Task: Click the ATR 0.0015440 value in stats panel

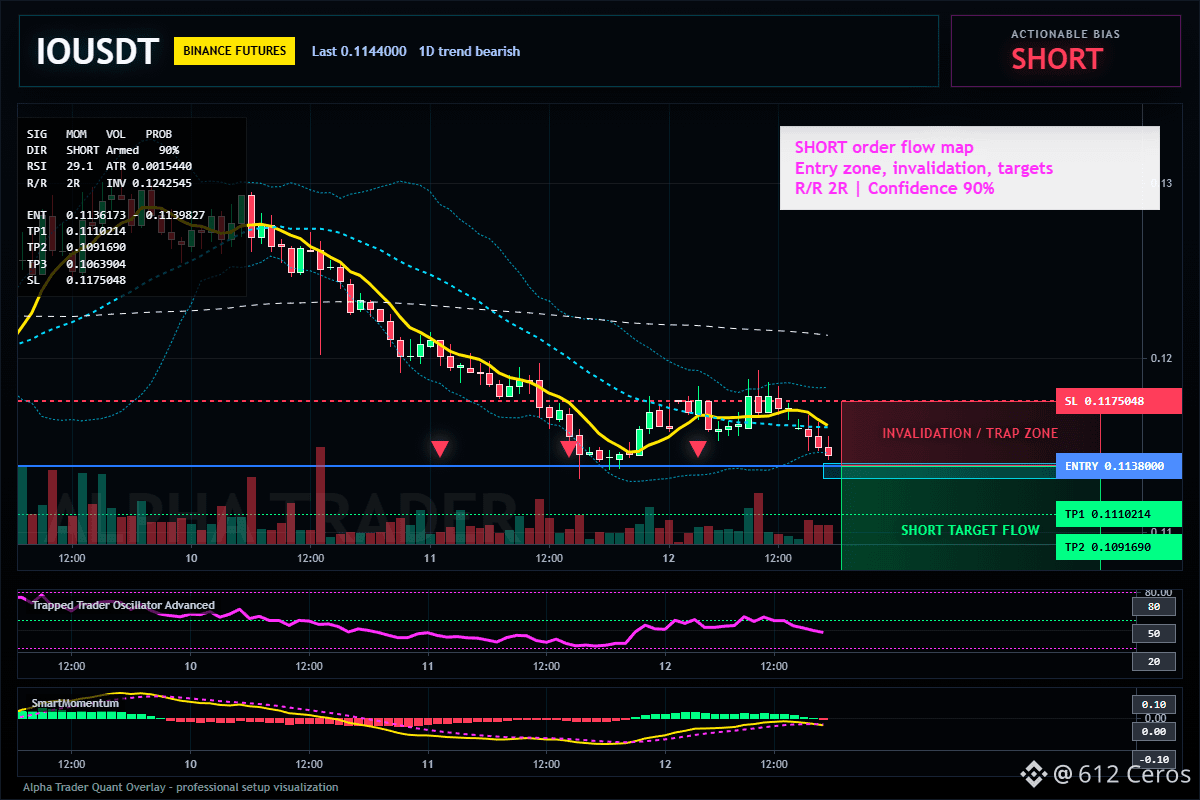Action: click(148, 166)
